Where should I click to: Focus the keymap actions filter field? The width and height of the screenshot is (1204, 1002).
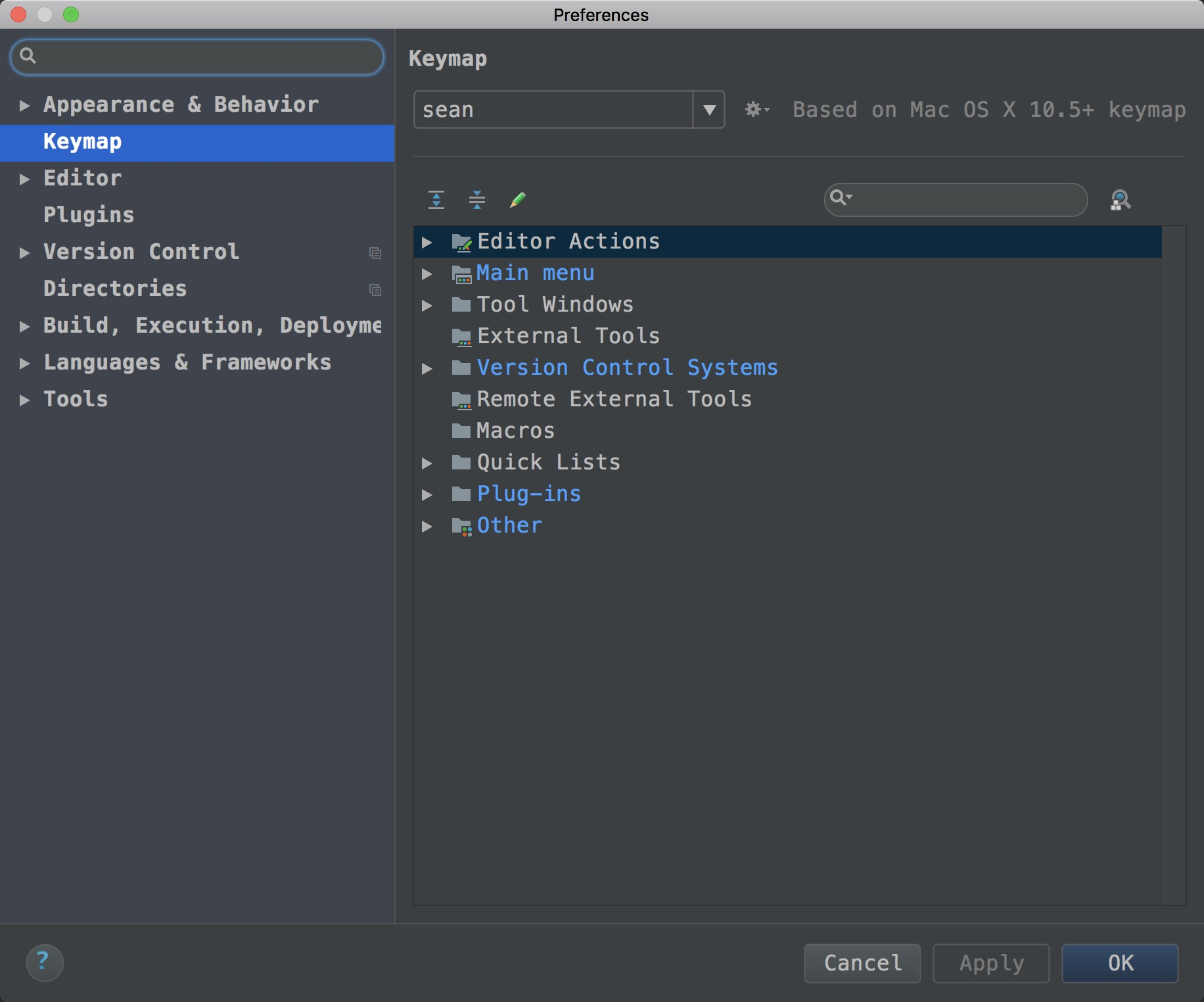coord(956,199)
